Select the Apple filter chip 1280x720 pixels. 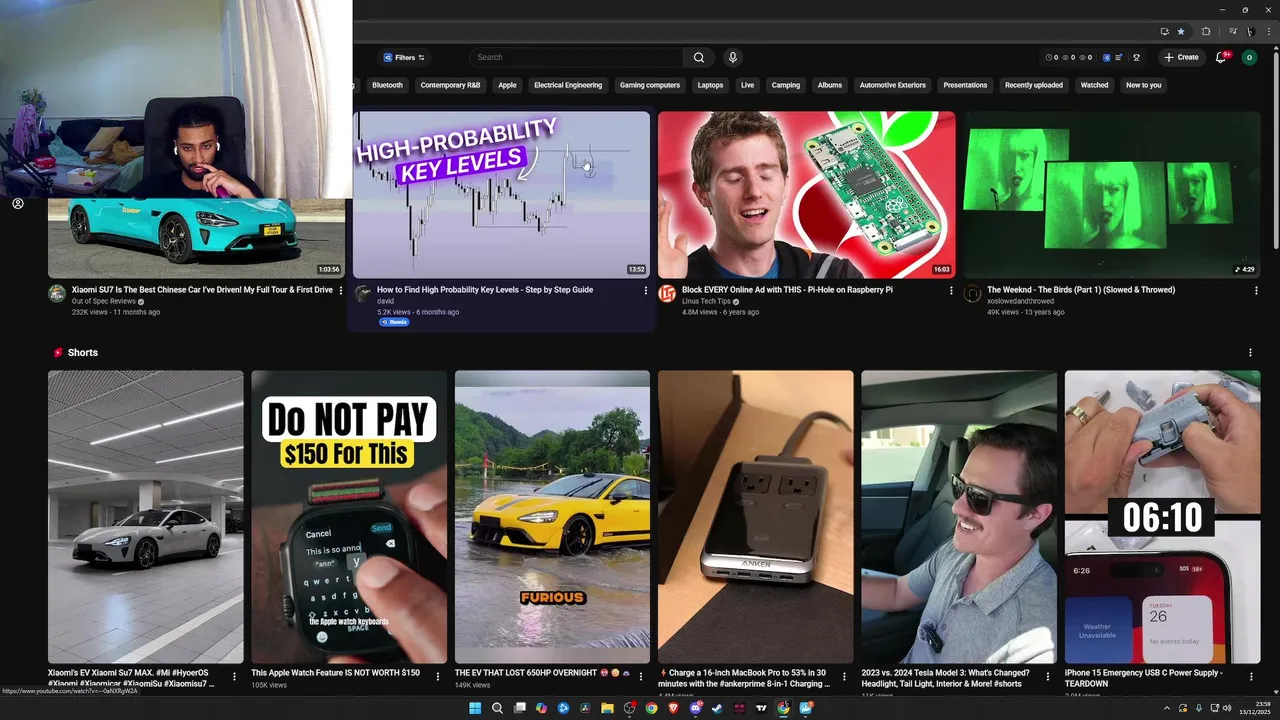coord(507,85)
